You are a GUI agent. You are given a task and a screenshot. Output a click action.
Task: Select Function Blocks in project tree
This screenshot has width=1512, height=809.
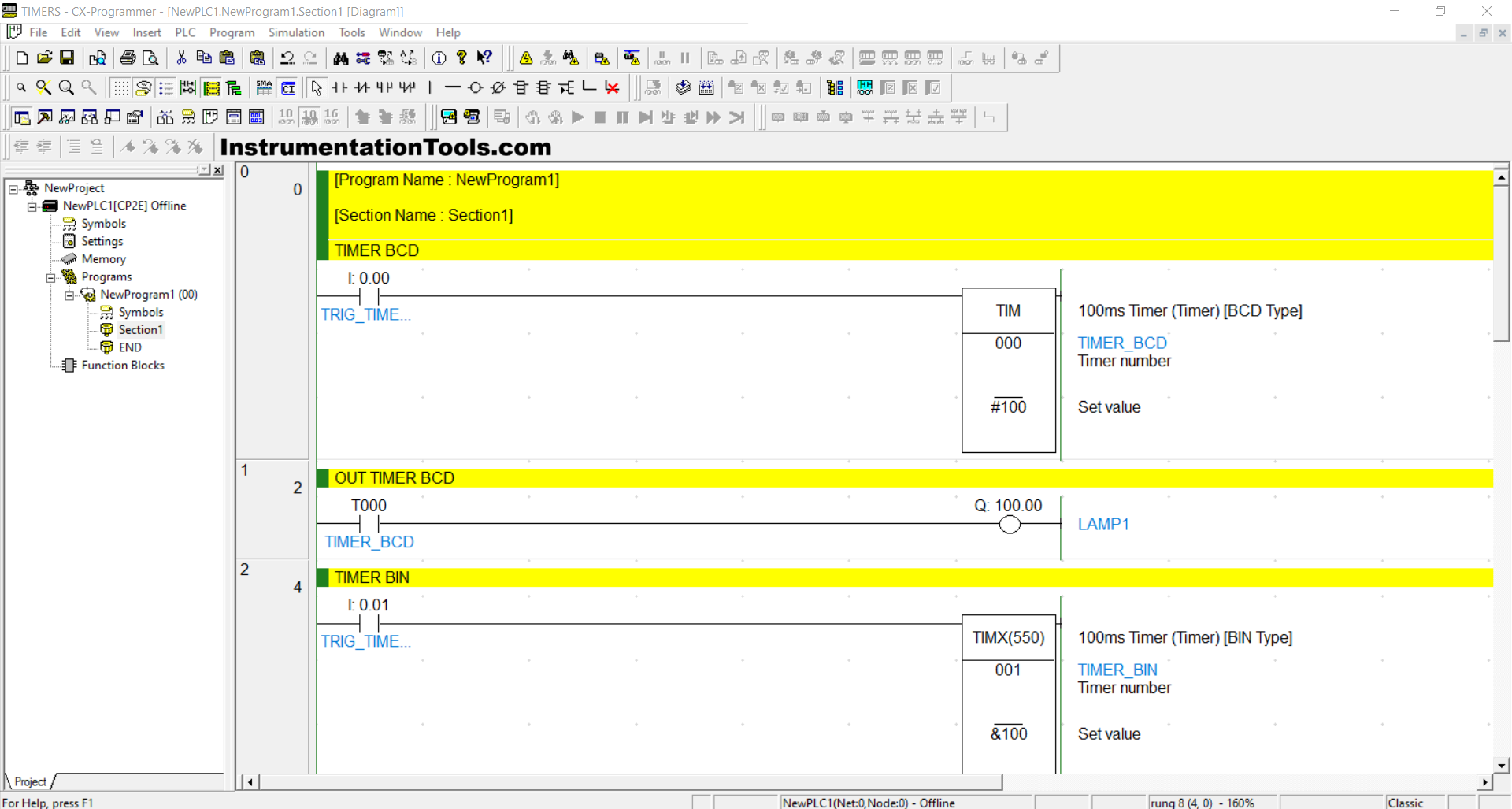tap(122, 366)
